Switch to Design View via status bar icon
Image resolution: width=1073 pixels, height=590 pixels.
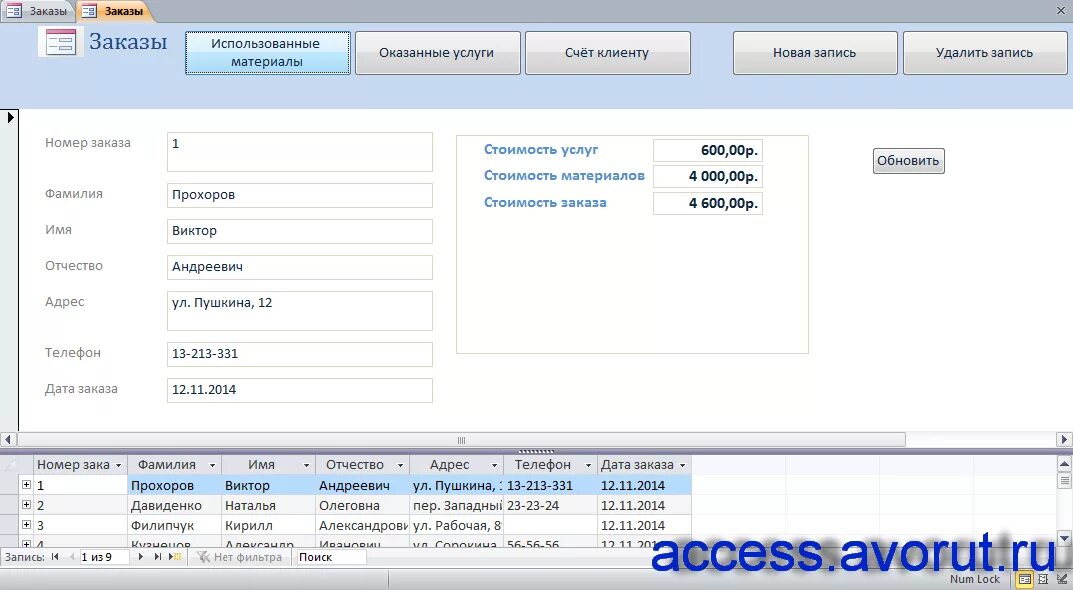[x=1064, y=578]
